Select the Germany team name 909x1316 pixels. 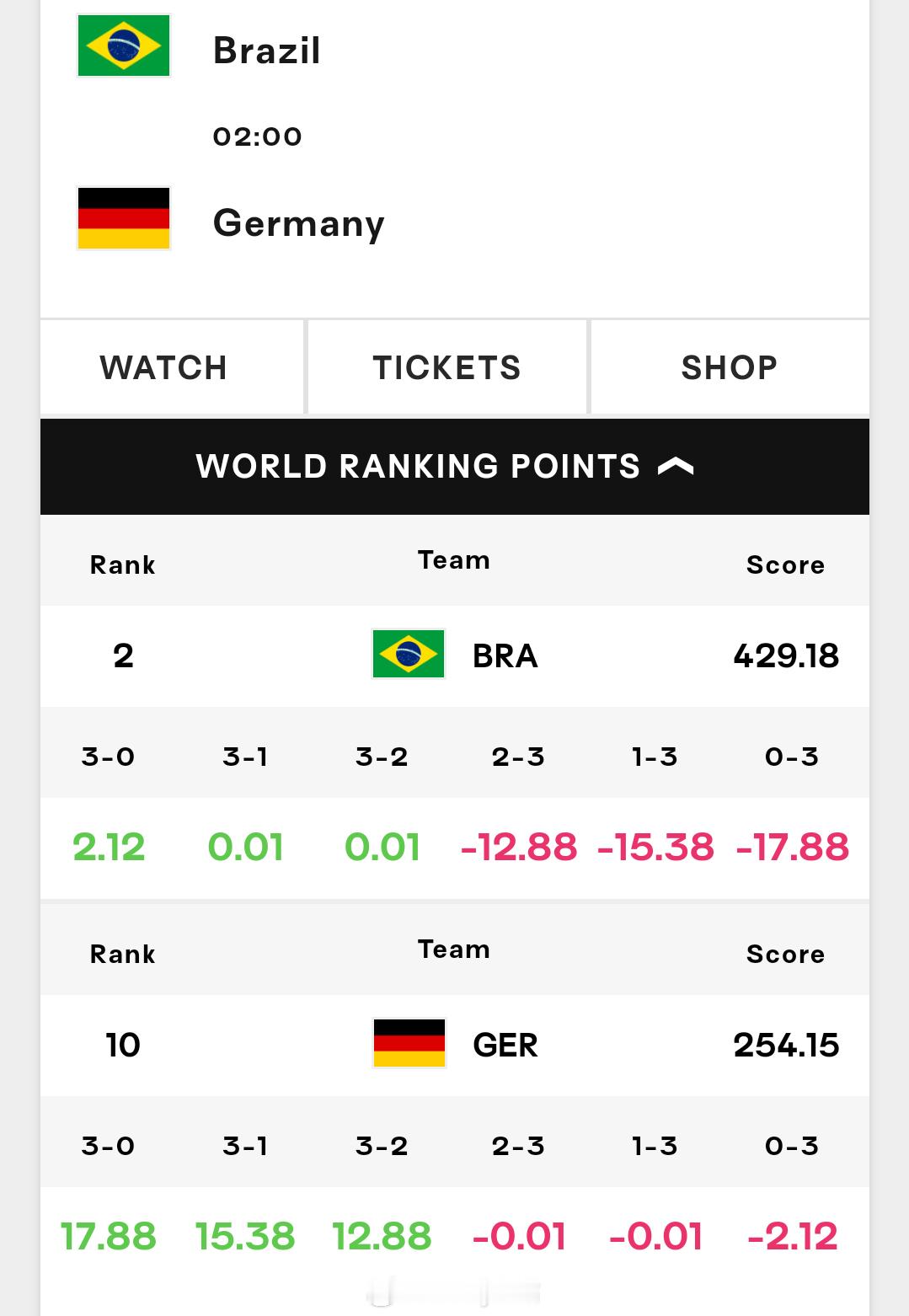coord(299,223)
